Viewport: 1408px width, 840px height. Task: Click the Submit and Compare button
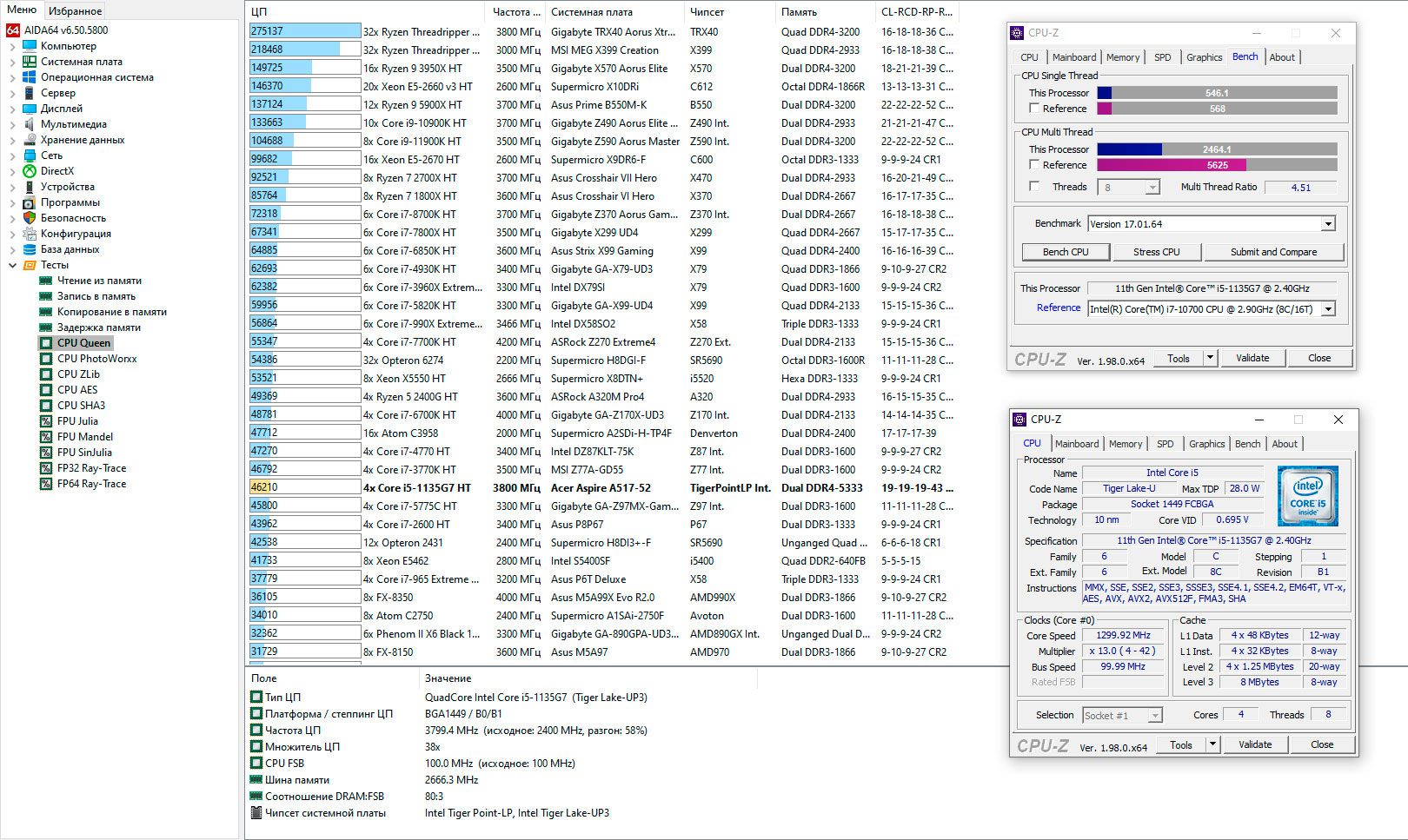(x=1273, y=252)
